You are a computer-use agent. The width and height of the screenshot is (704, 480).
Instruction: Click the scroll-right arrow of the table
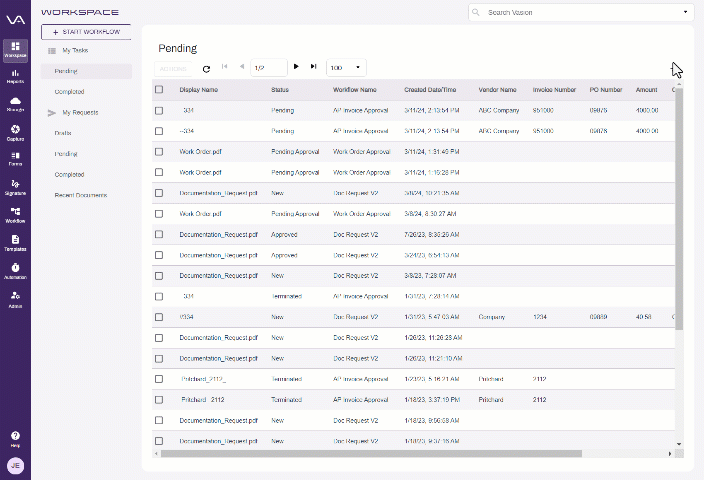click(x=670, y=454)
